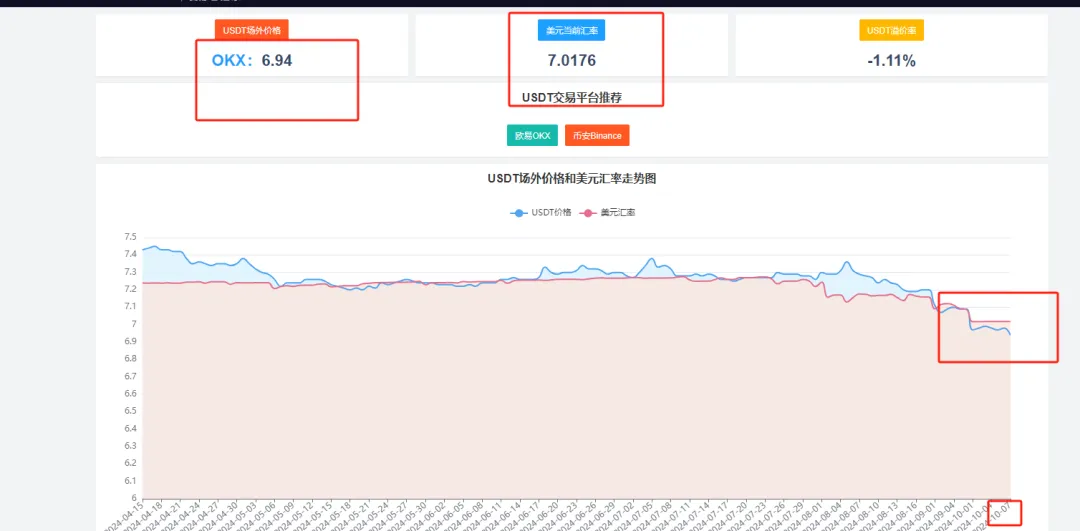This screenshot has width=1080, height=531.
Task: Open the 币安Binance platform button
Action: pyautogui.click(x=596, y=136)
